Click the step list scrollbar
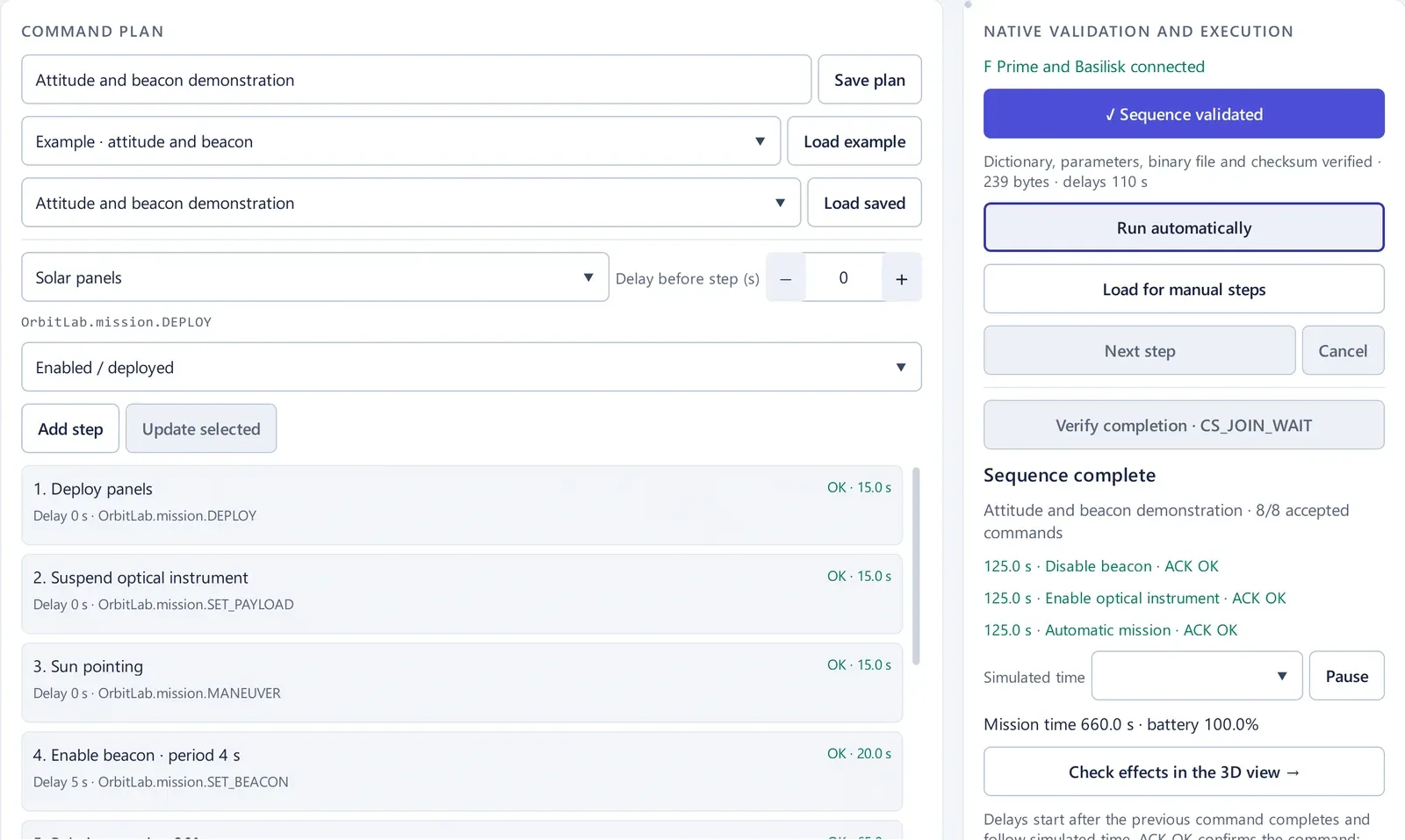 click(916, 566)
